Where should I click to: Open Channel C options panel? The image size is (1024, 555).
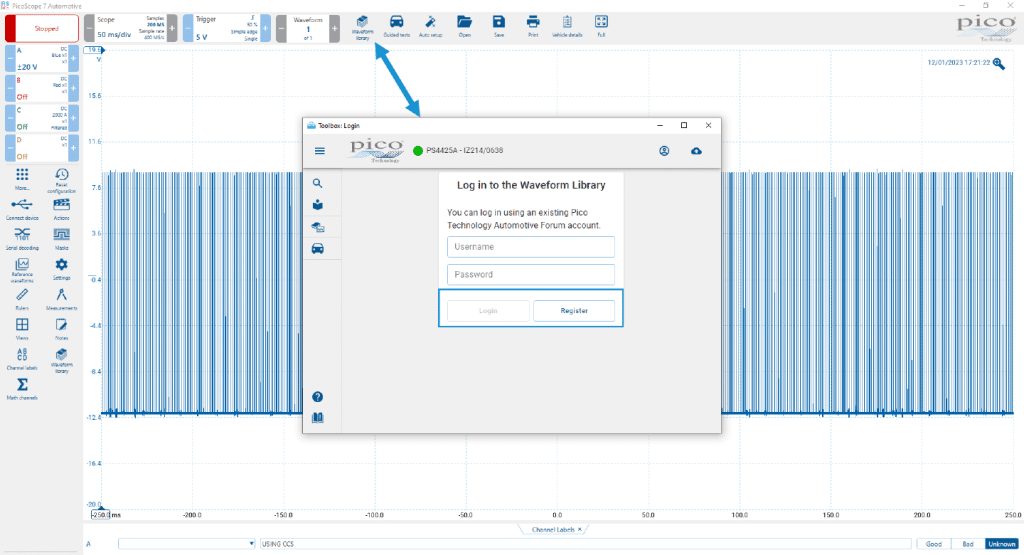(x=42, y=118)
